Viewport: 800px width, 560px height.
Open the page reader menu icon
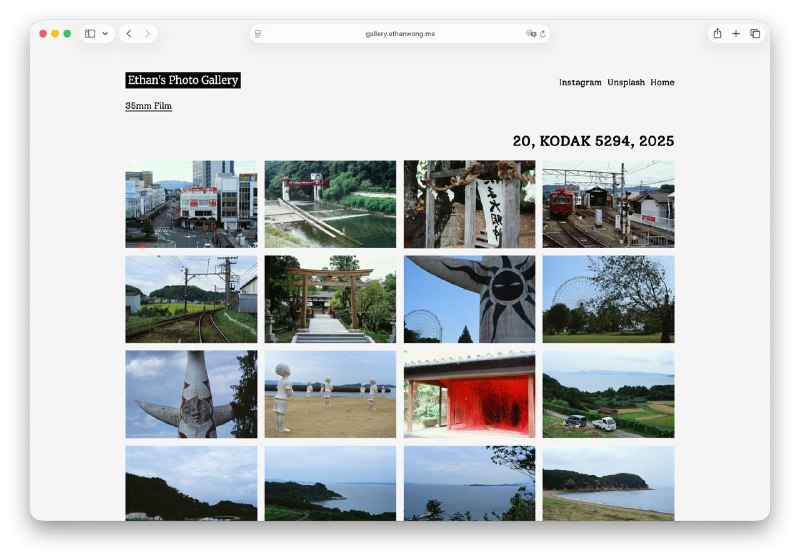[258, 34]
